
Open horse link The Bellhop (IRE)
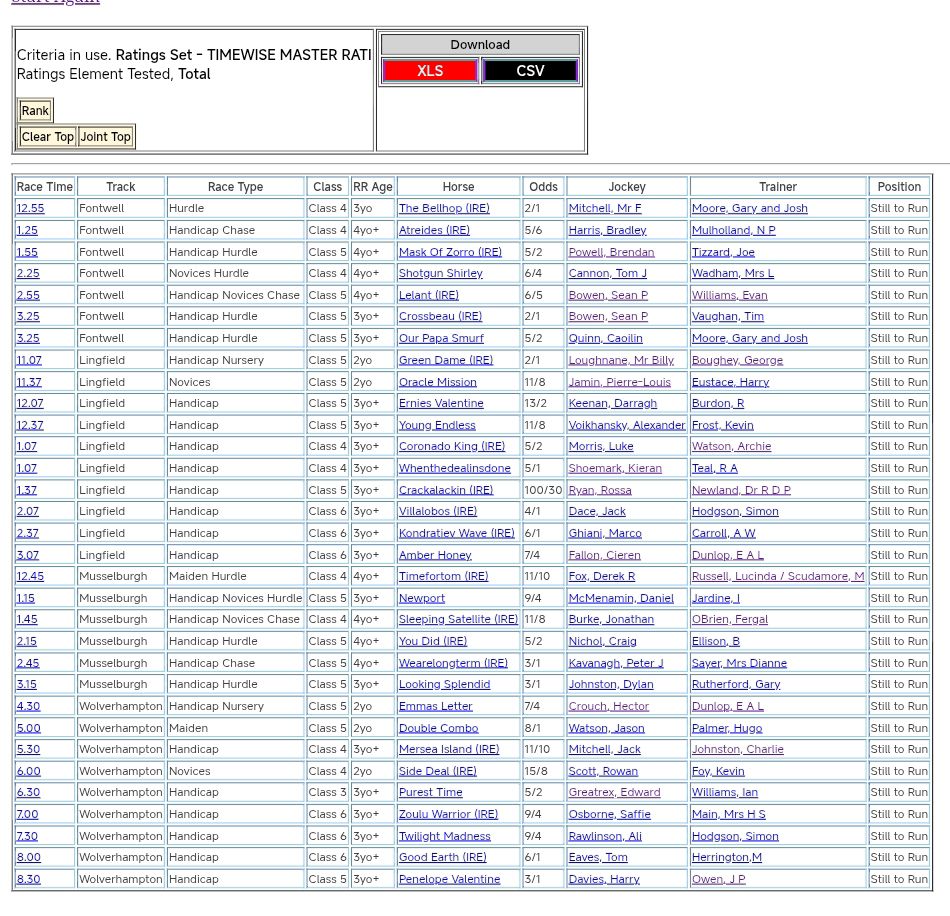(444, 208)
